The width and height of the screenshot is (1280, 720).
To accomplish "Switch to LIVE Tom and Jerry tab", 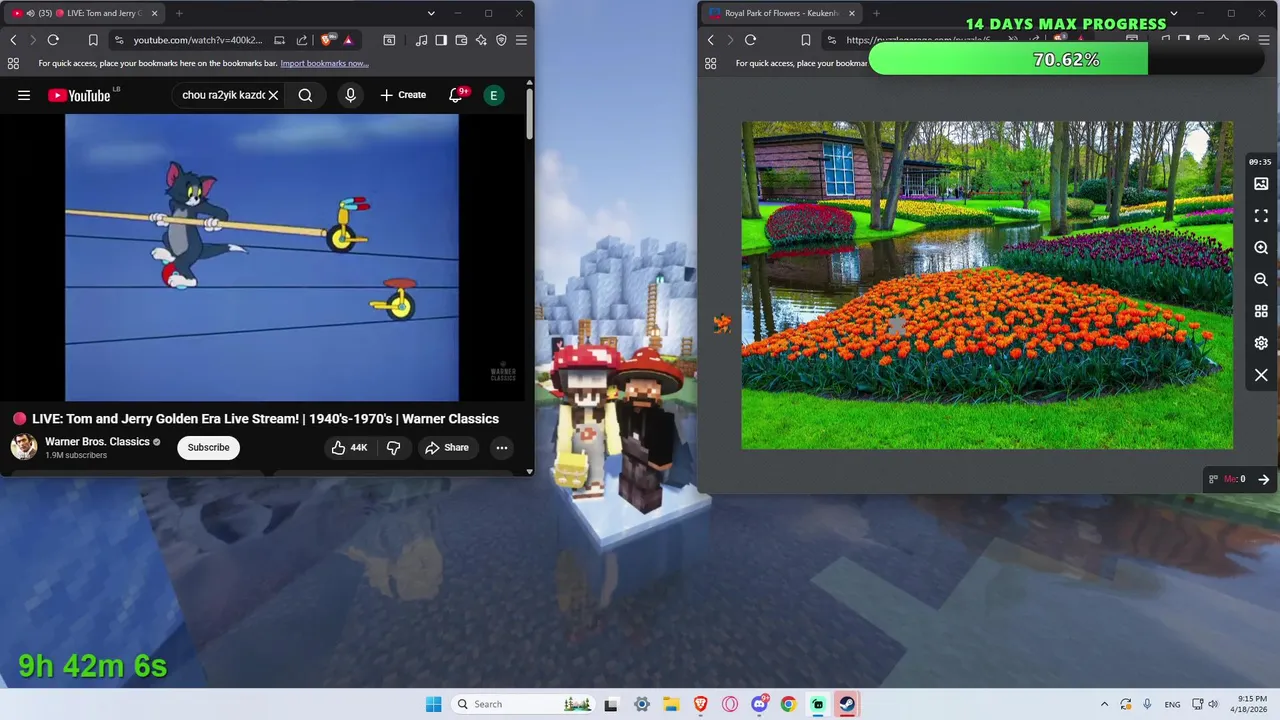I will [x=85, y=13].
